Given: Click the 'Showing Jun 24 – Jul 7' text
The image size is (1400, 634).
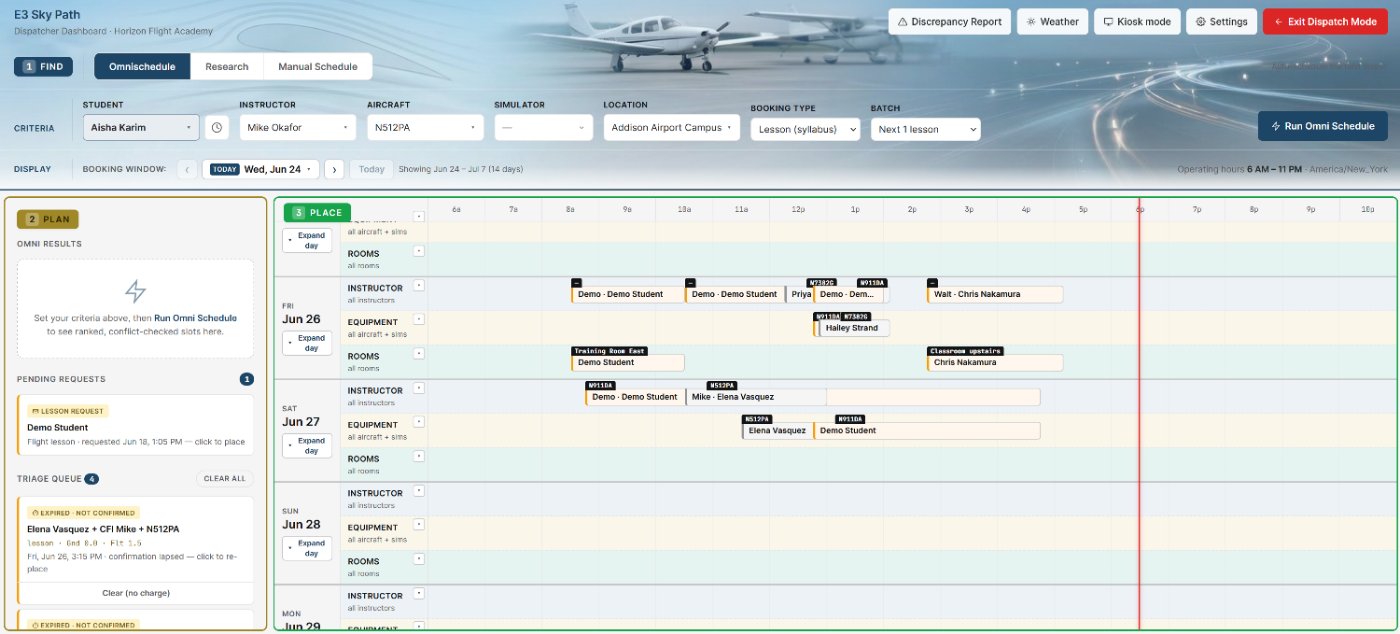Looking at the screenshot, I should coord(460,169).
